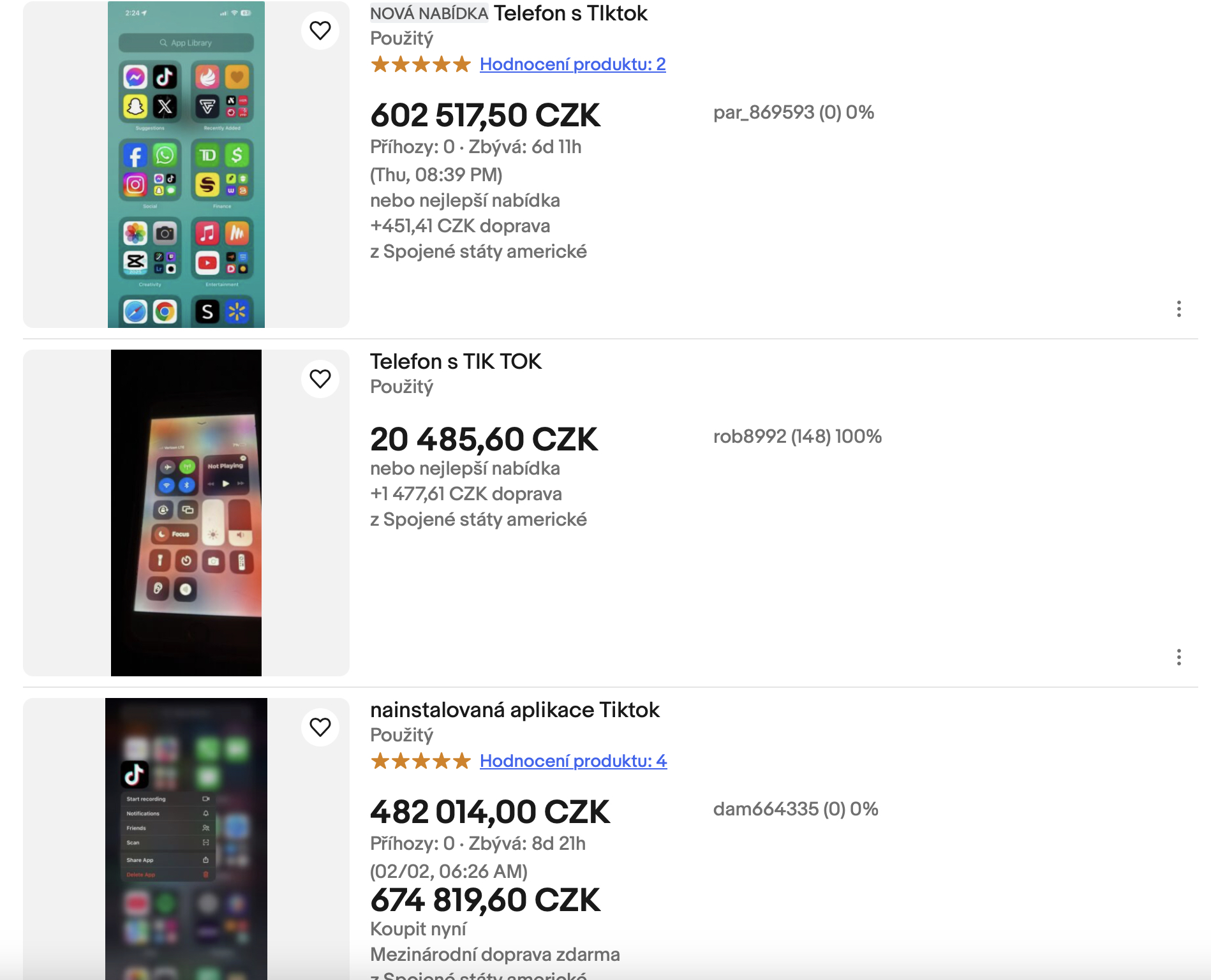Open listing titled Telefon s TIktok
This screenshot has height=980, width=1211.
point(570,13)
